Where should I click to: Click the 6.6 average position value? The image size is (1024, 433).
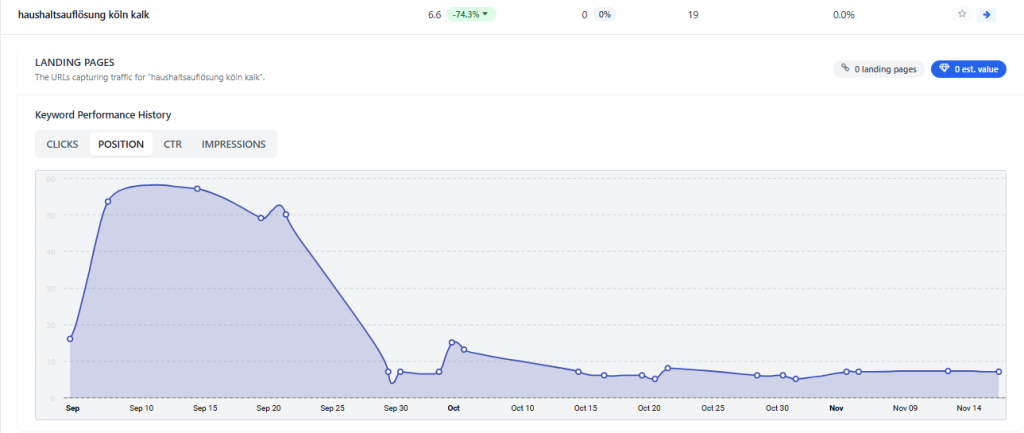(434, 14)
